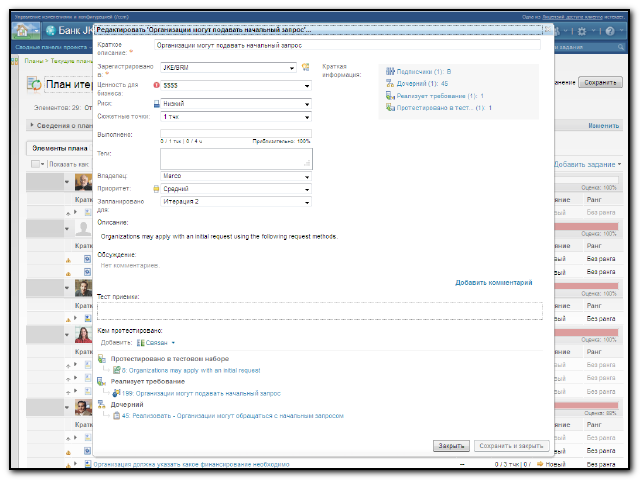Click Сохранить button in background plan page

click(600, 82)
